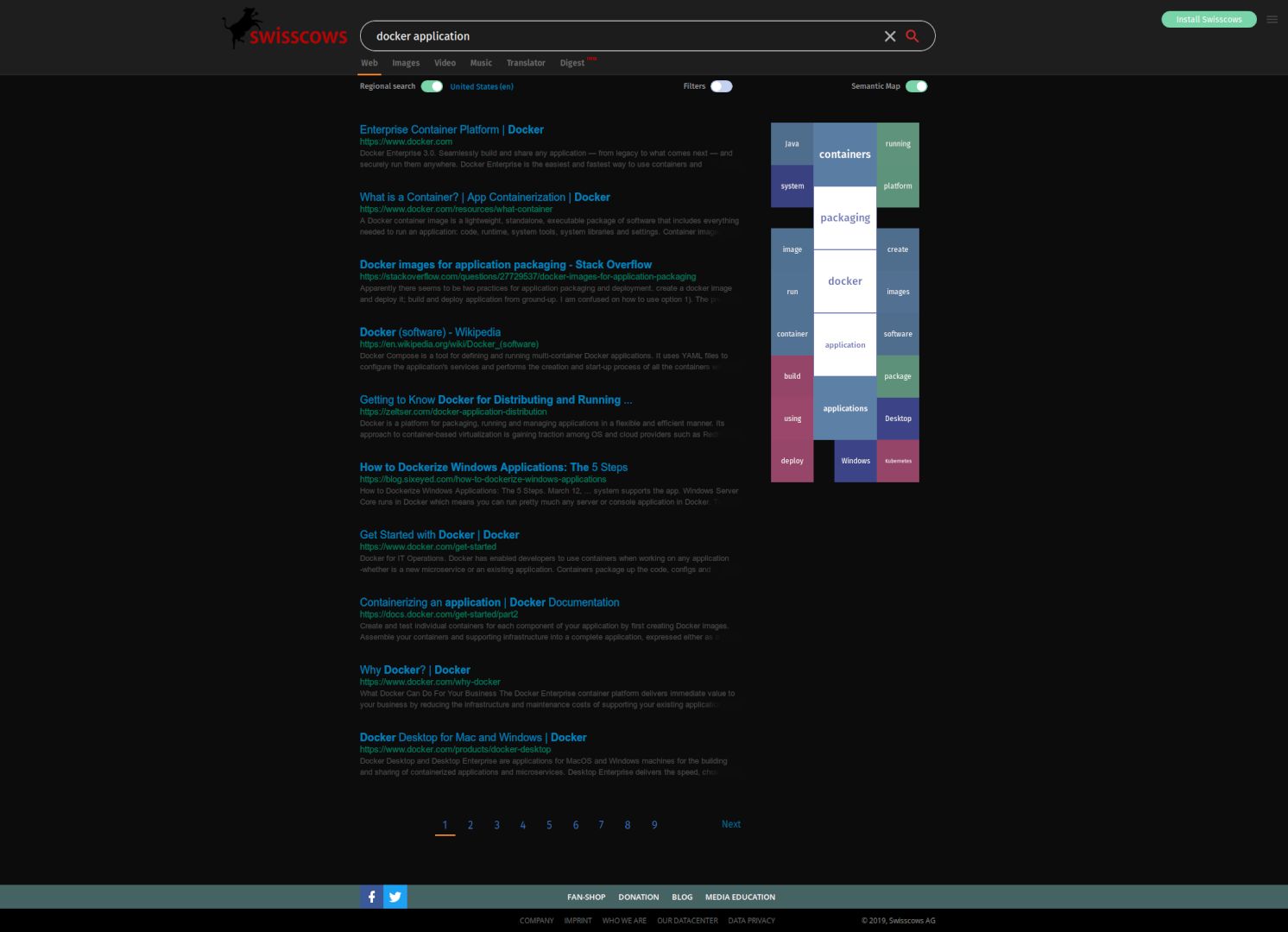The width and height of the screenshot is (1288, 932).
Task: Clear the search query with X icon
Action: pyautogui.click(x=889, y=36)
